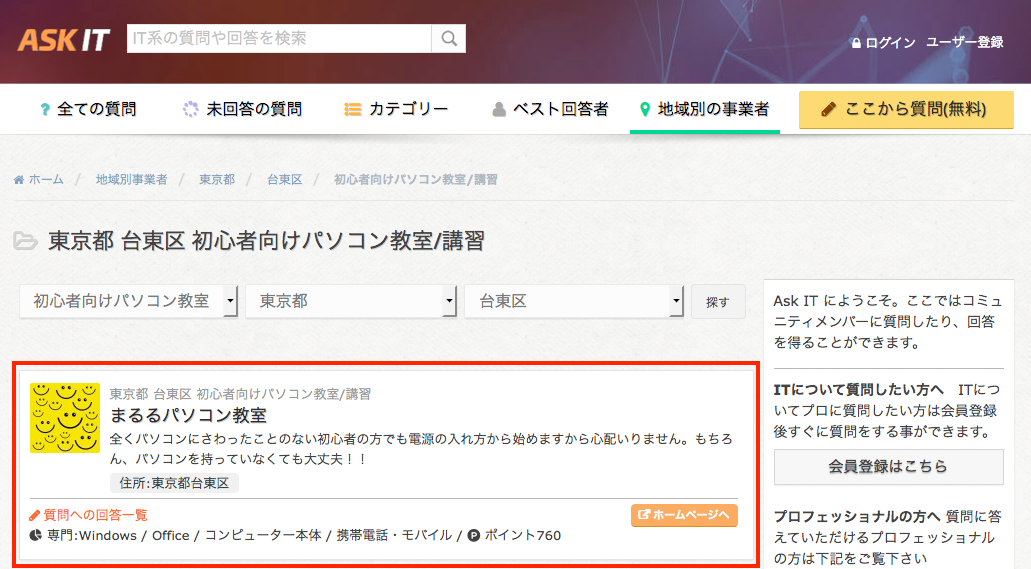1031x569 pixels.
Task: Click the pencil icon in ここから質問 button
Action: [x=828, y=109]
